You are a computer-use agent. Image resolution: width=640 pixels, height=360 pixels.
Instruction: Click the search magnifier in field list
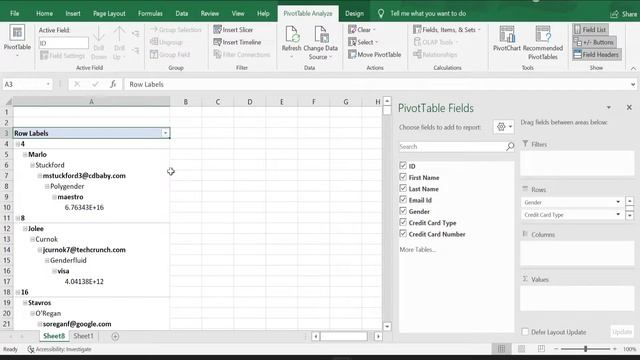tap(510, 147)
